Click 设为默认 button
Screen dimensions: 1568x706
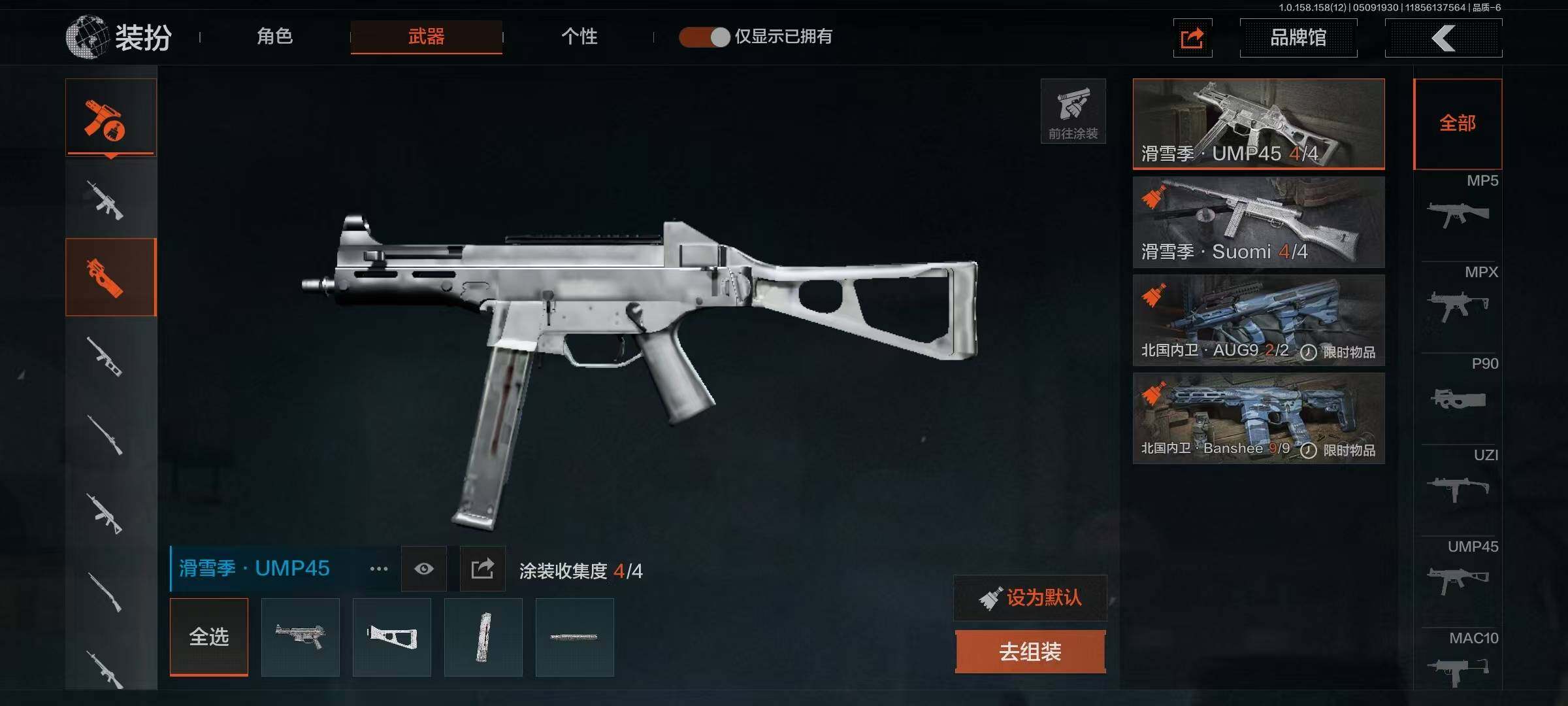[x=1030, y=597]
